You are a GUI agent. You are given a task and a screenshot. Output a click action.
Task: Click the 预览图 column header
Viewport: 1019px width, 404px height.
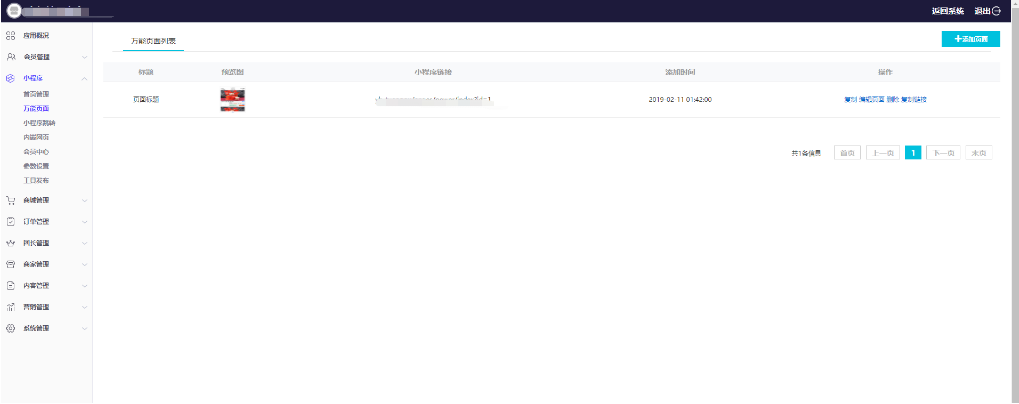pyautogui.click(x=233, y=72)
